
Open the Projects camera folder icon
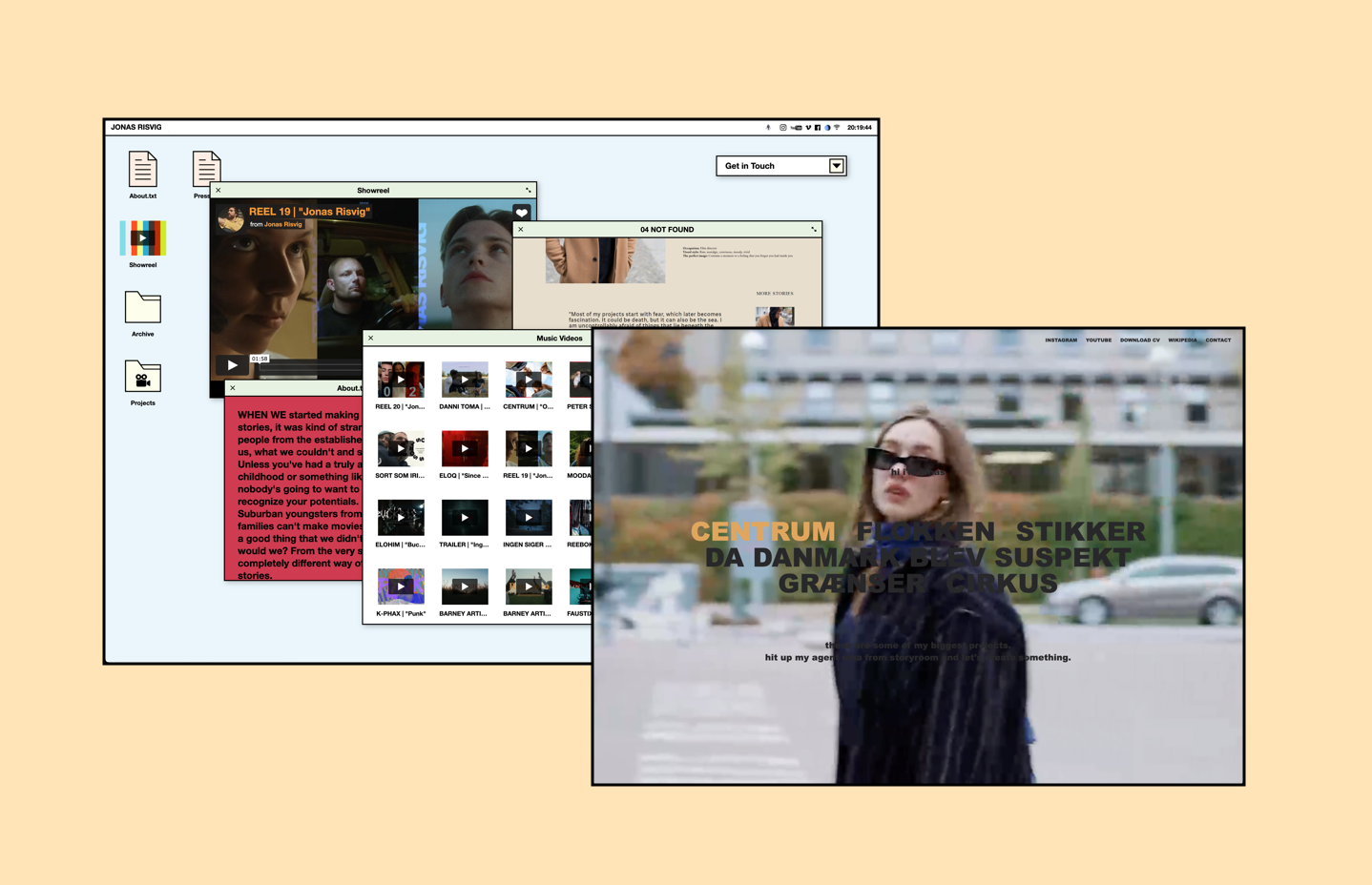click(143, 377)
